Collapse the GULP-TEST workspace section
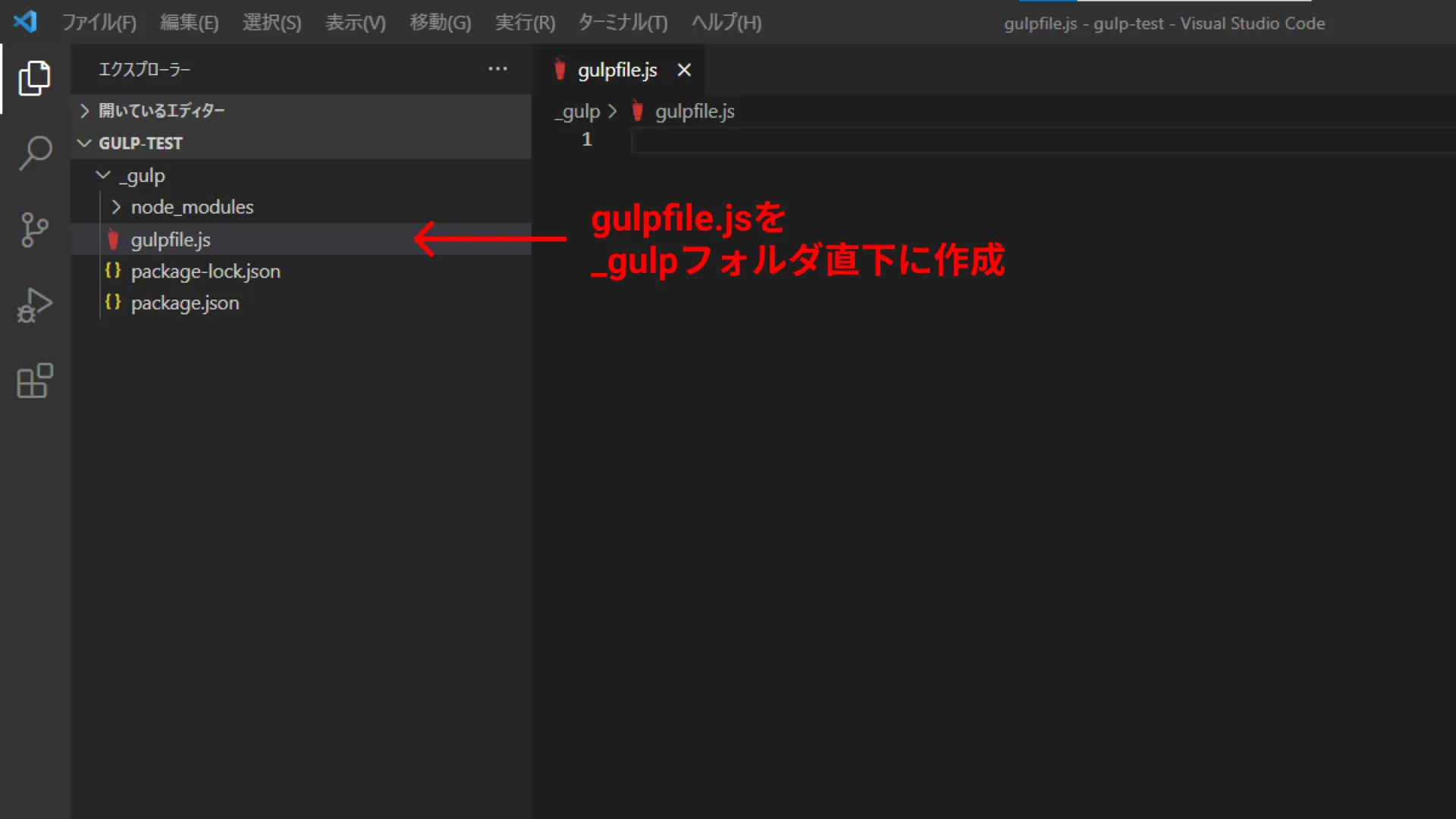1456x819 pixels. coord(301,143)
